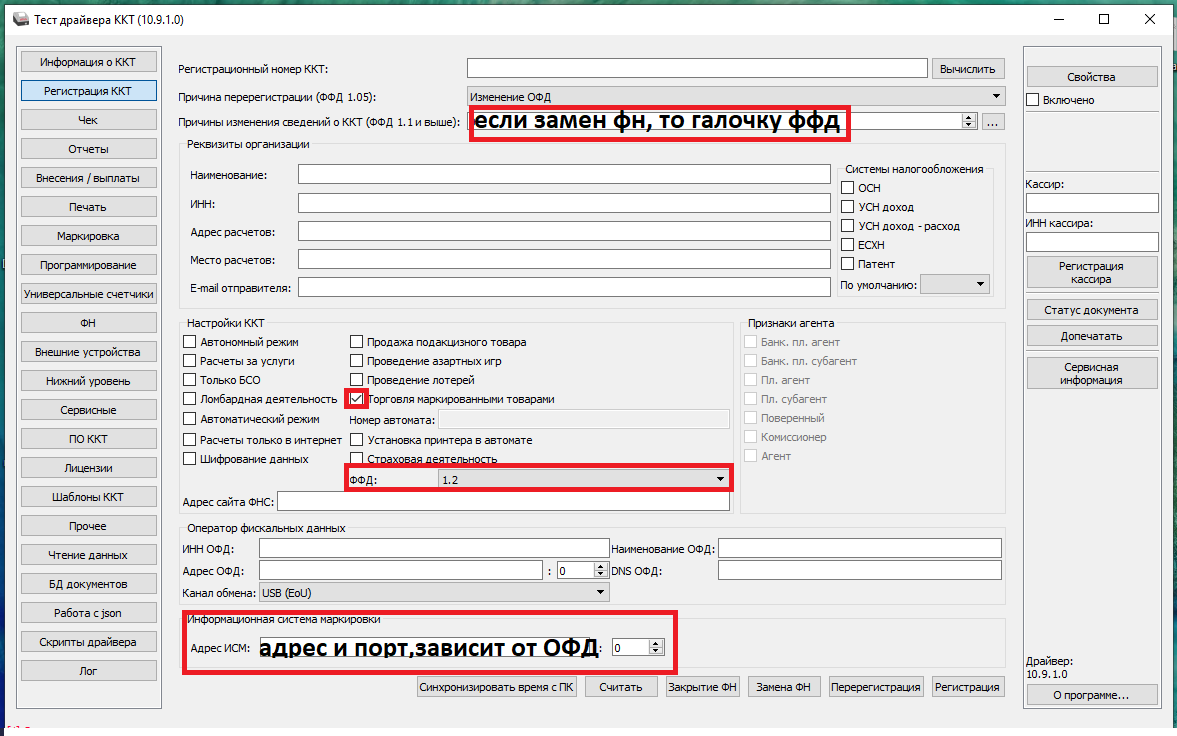Click the Вычислить button
Screen dimensions: 1177x736
coord(967,67)
